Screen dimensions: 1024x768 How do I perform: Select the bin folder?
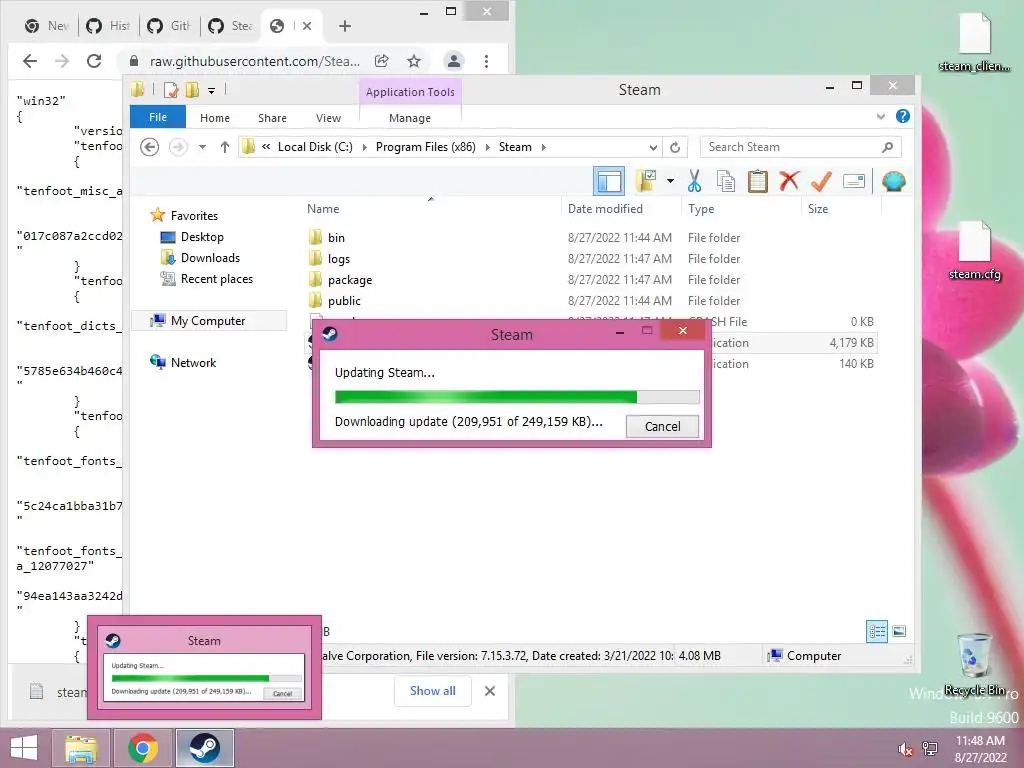(336, 238)
